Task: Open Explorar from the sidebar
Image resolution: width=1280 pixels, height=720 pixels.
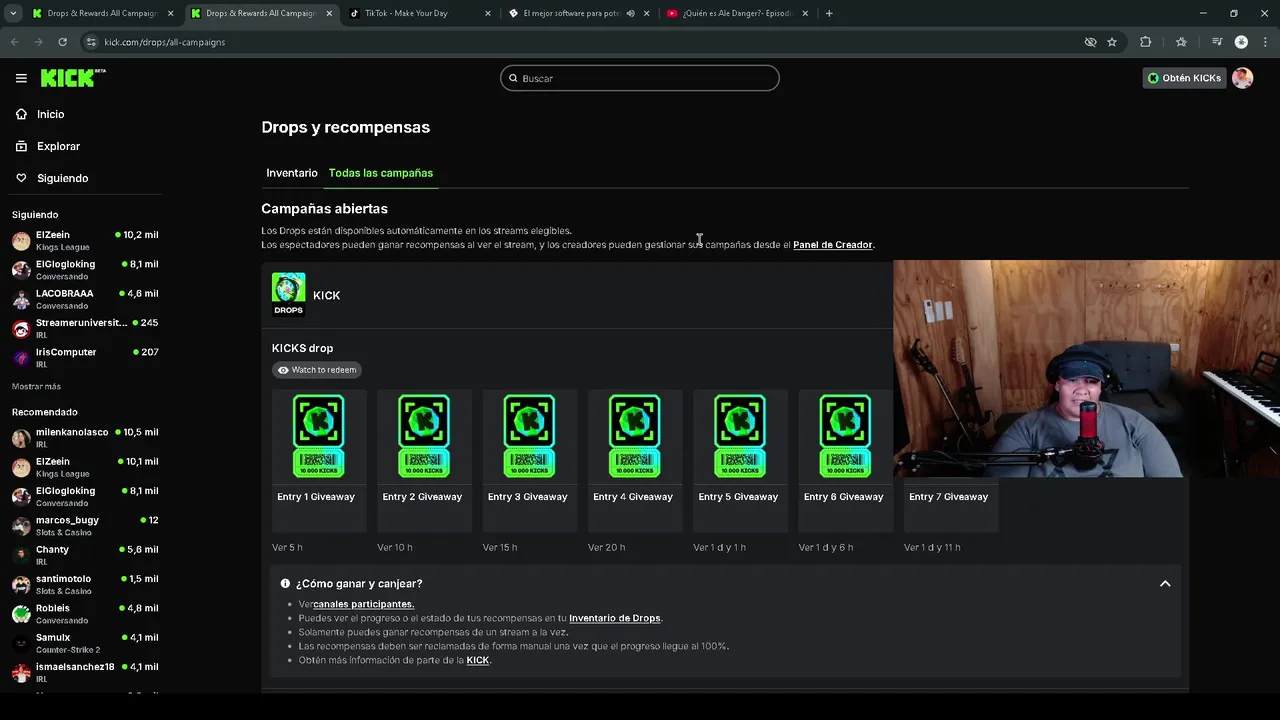Action: tap(58, 146)
